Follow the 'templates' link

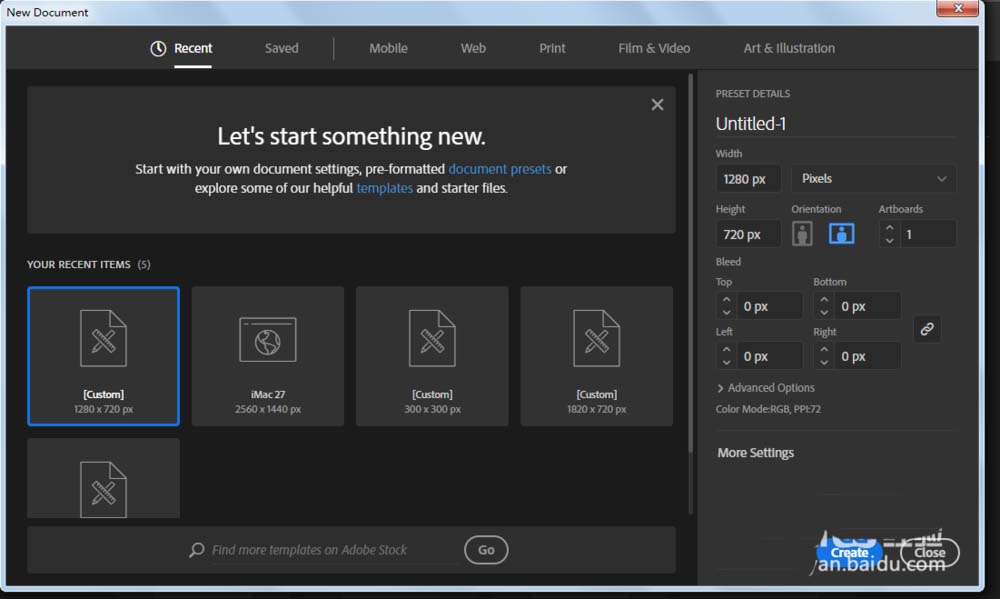pyautogui.click(x=385, y=188)
